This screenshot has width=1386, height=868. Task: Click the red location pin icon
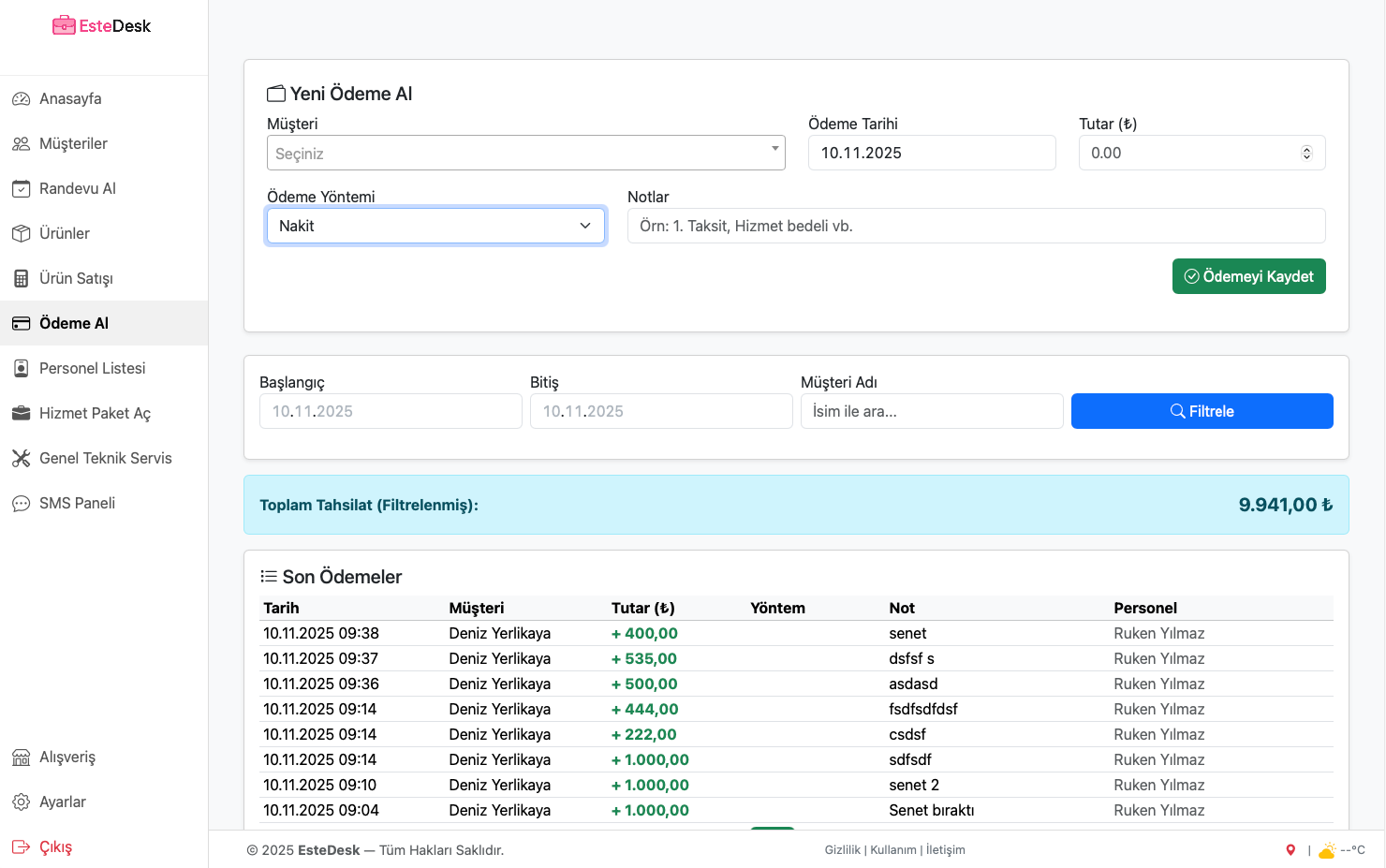[x=1290, y=850]
